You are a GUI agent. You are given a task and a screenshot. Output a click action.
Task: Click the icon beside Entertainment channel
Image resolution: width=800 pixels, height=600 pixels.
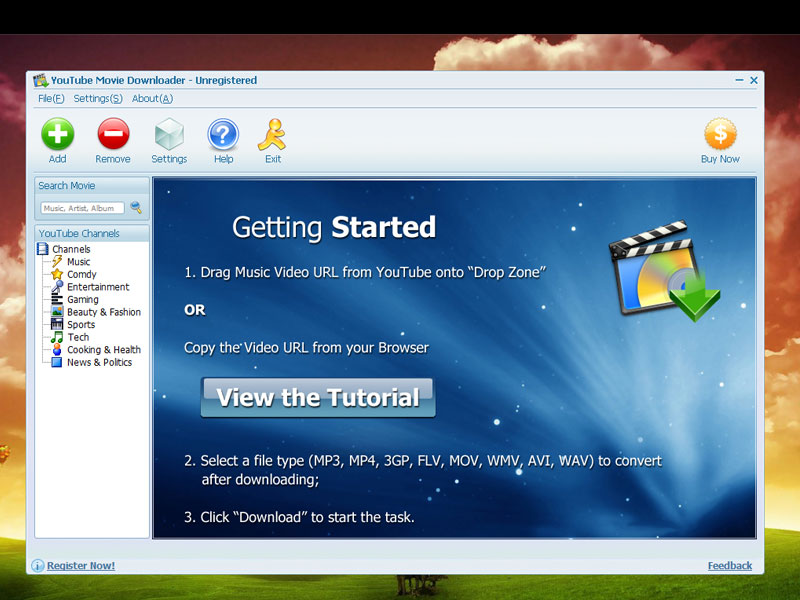(57, 287)
